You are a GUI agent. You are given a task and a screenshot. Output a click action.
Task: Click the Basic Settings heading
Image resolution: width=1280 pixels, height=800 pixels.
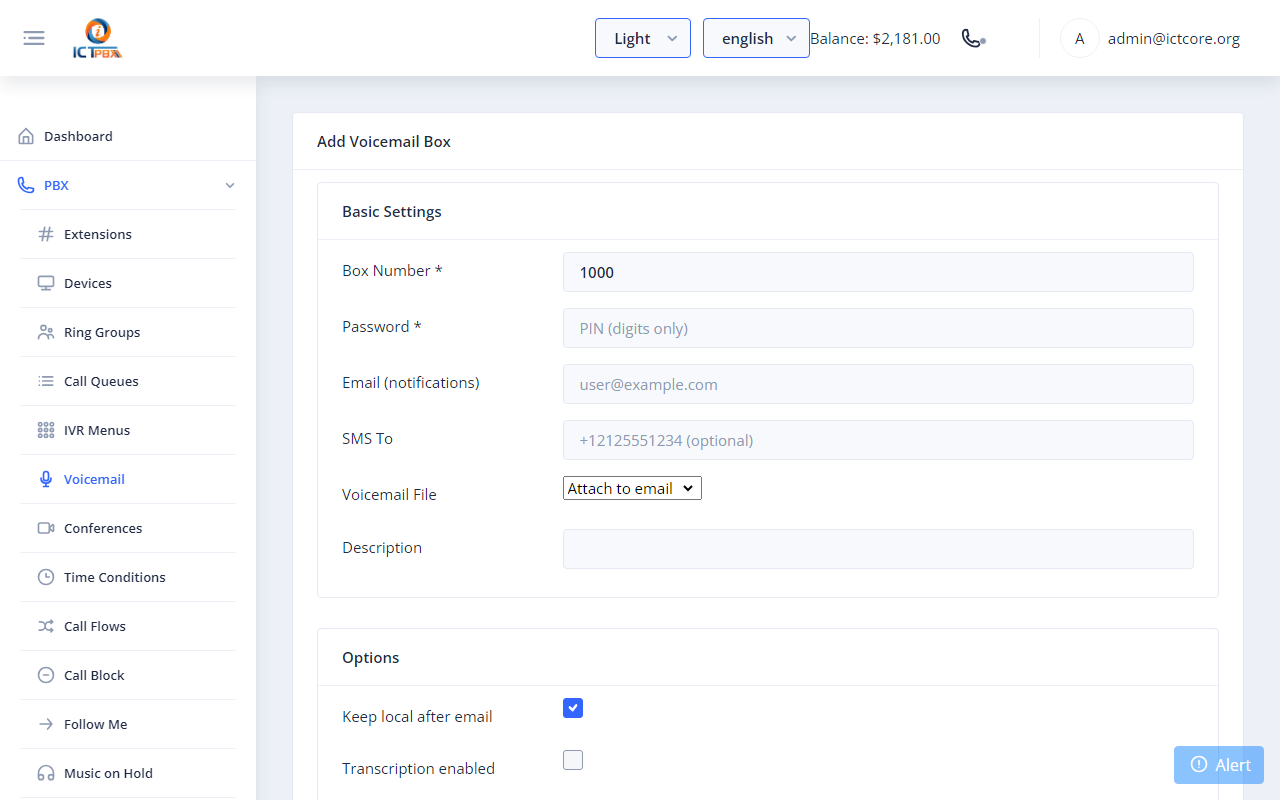[392, 212]
